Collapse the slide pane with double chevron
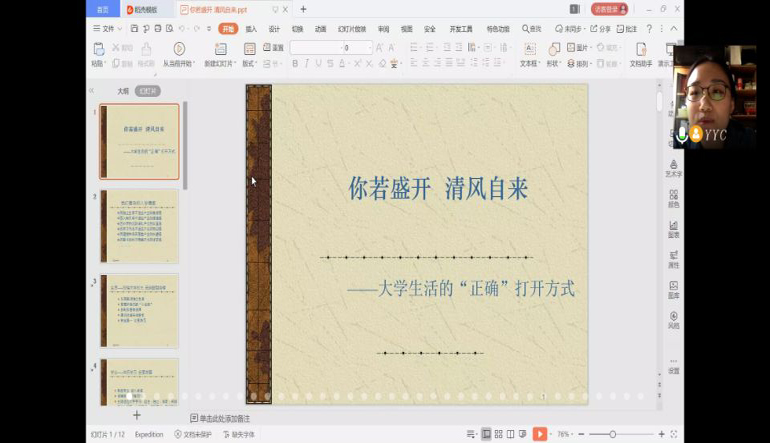 tap(91, 91)
